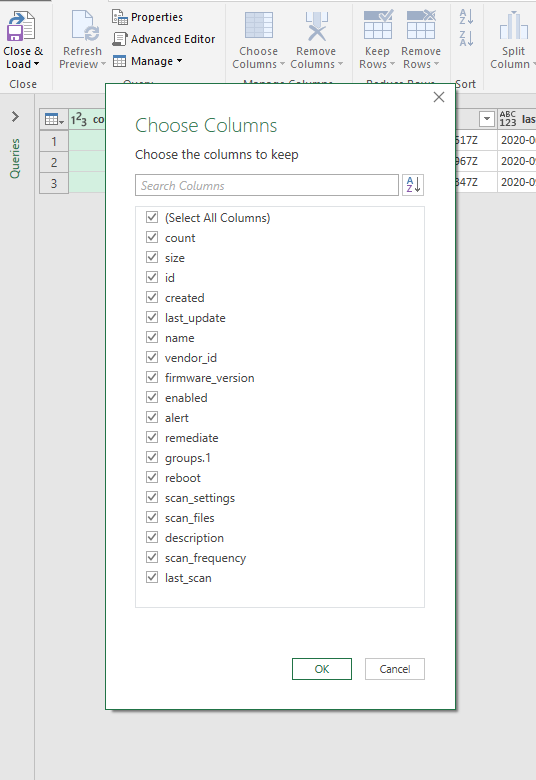Uncheck the vendor_id column checkbox
Viewport: 536px width, 780px height.
(152, 357)
